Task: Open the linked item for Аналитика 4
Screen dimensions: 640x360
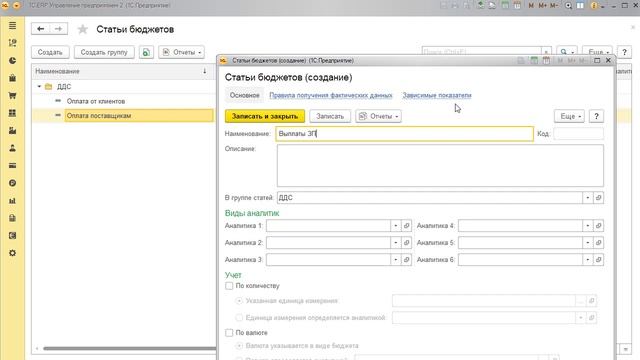Action: tap(598, 226)
